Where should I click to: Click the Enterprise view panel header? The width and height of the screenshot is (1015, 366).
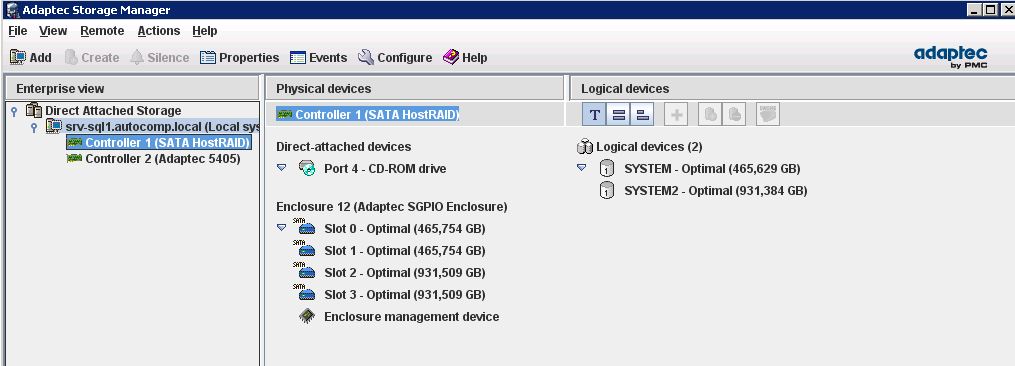[132, 88]
